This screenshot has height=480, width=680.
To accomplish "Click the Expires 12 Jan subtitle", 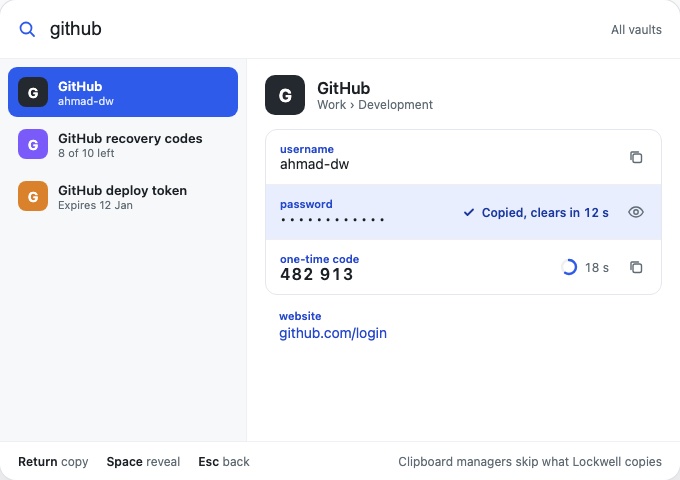I will [x=95, y=205].
